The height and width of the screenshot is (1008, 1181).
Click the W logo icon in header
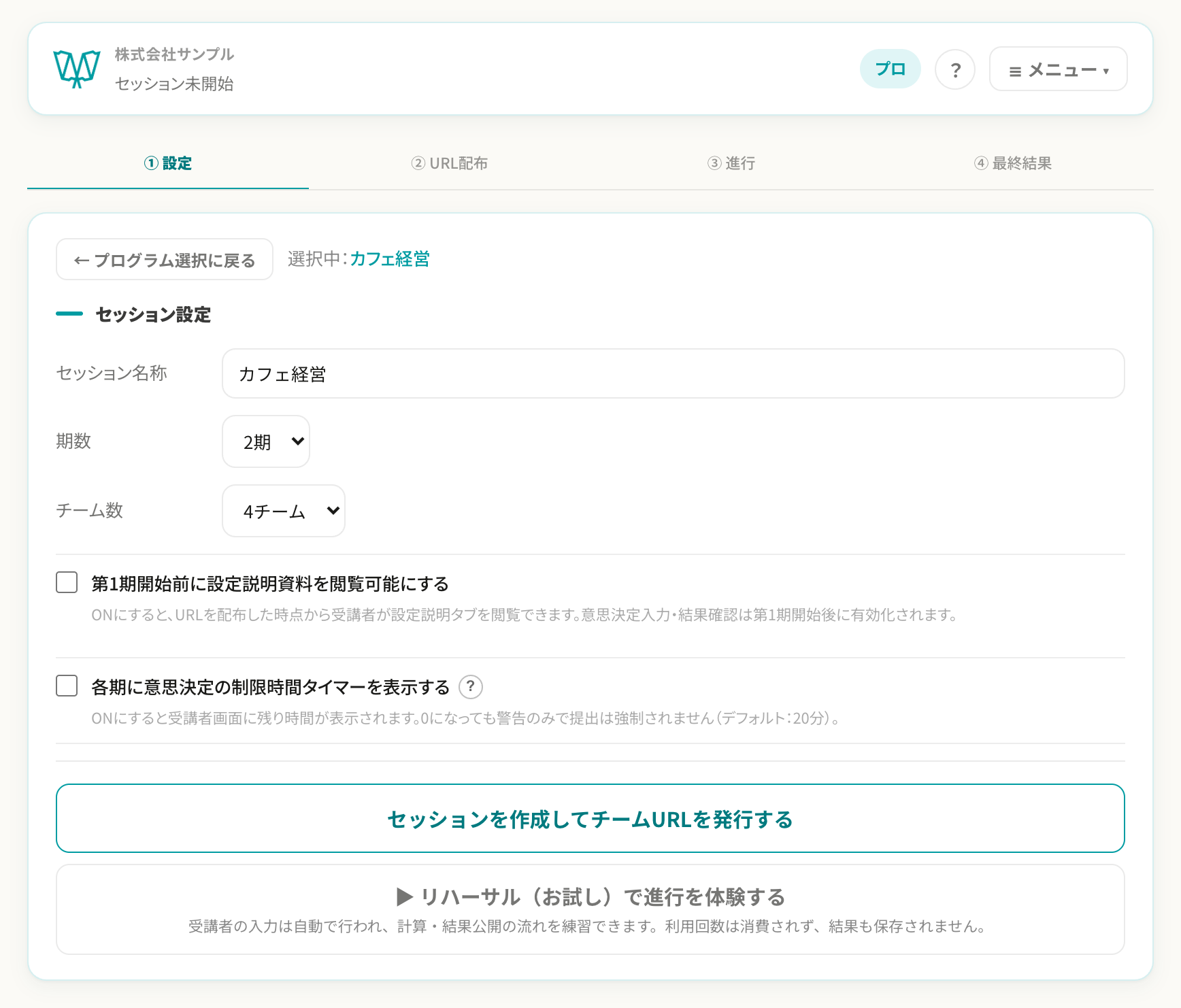click(77, 69)
